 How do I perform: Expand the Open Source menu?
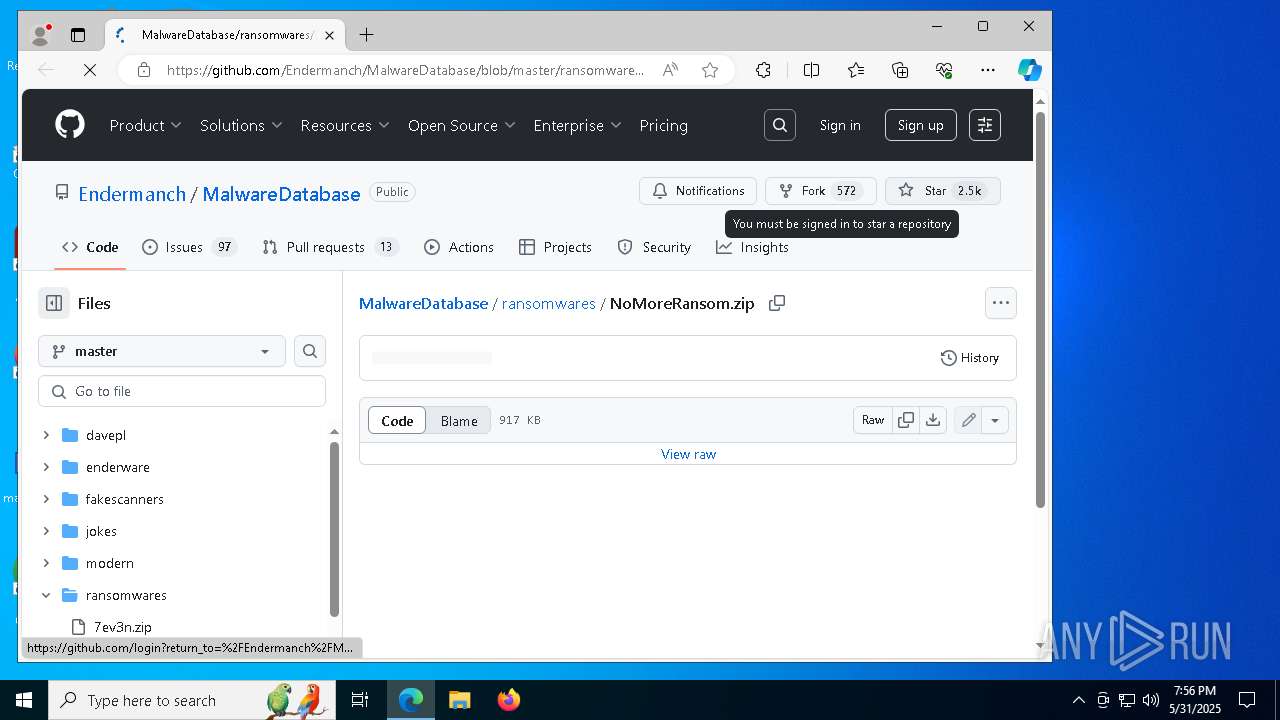(462, 125)
